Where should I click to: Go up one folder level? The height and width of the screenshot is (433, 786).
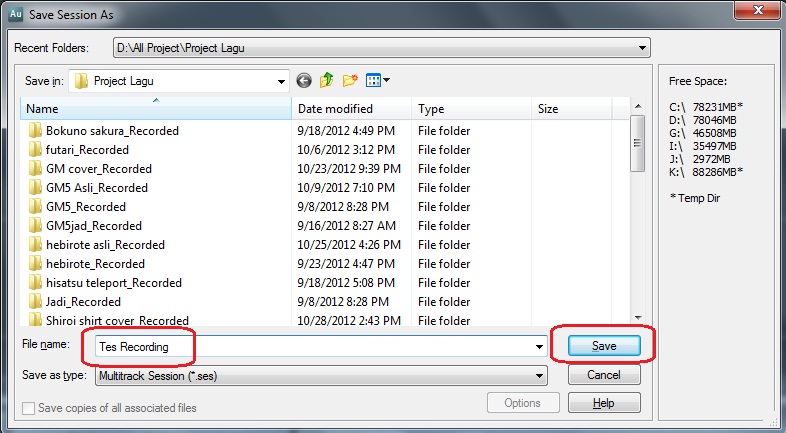coord(327,80)
